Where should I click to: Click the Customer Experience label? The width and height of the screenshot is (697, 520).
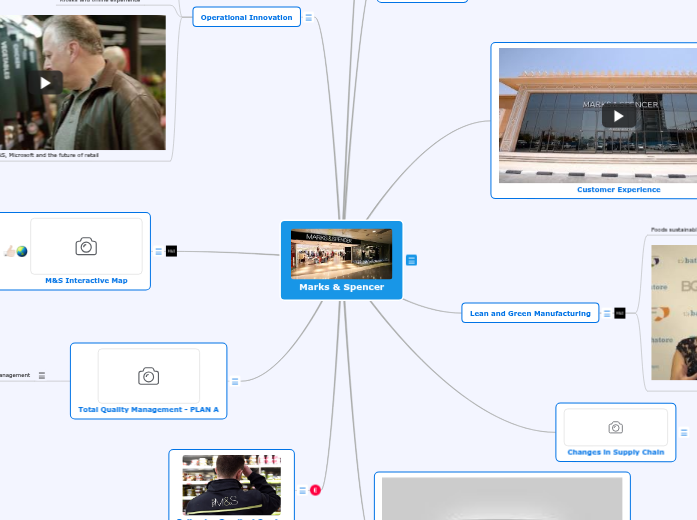tap(618, 189)
